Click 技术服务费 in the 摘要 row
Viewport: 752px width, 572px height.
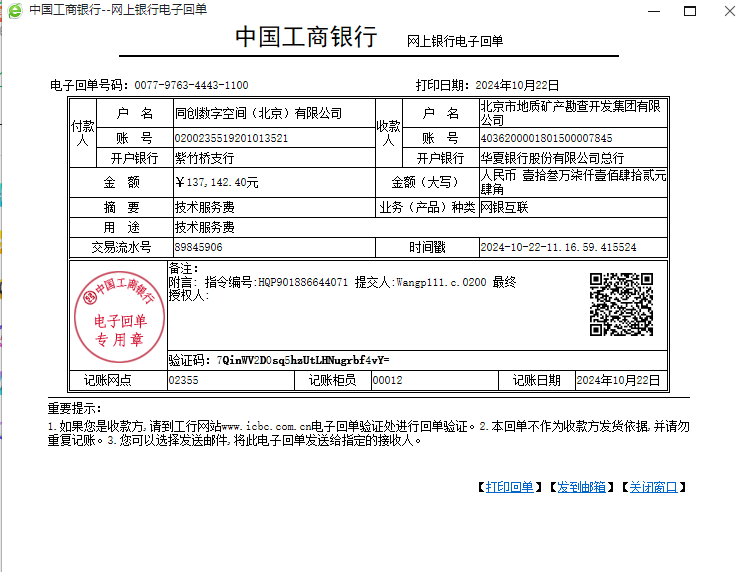pyautogui.click(x=204, y=207)
